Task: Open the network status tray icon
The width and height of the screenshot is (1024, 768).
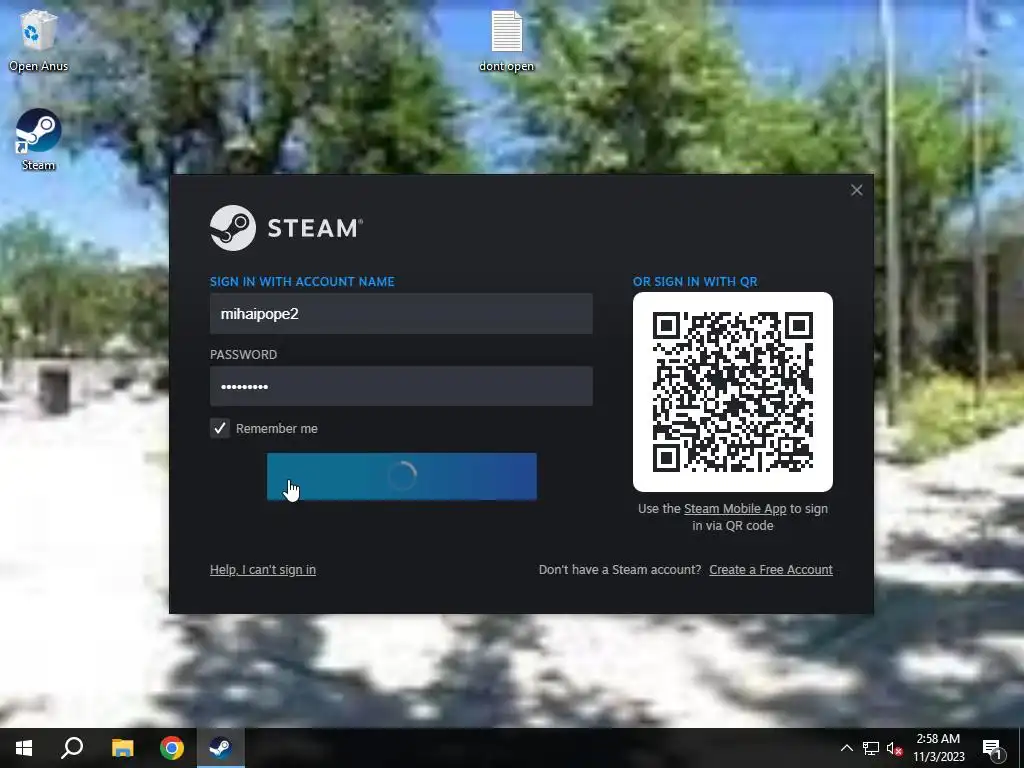Action: (871, 748)
